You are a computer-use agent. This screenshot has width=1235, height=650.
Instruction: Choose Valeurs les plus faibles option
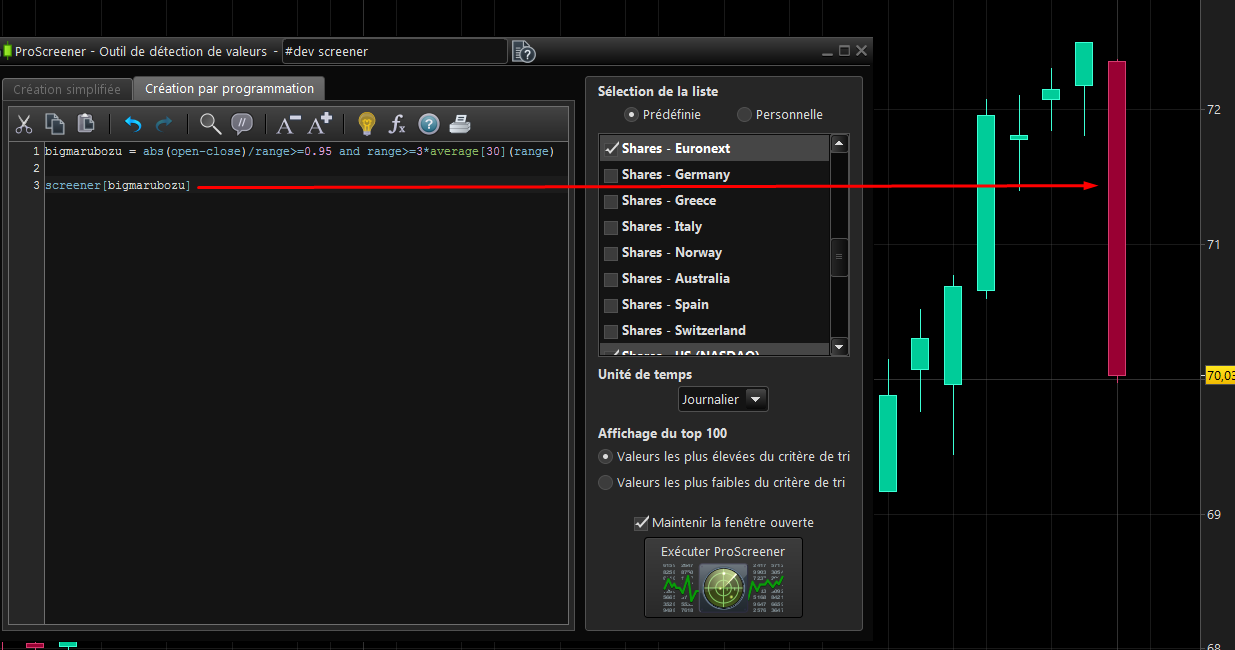click(605, 483)
